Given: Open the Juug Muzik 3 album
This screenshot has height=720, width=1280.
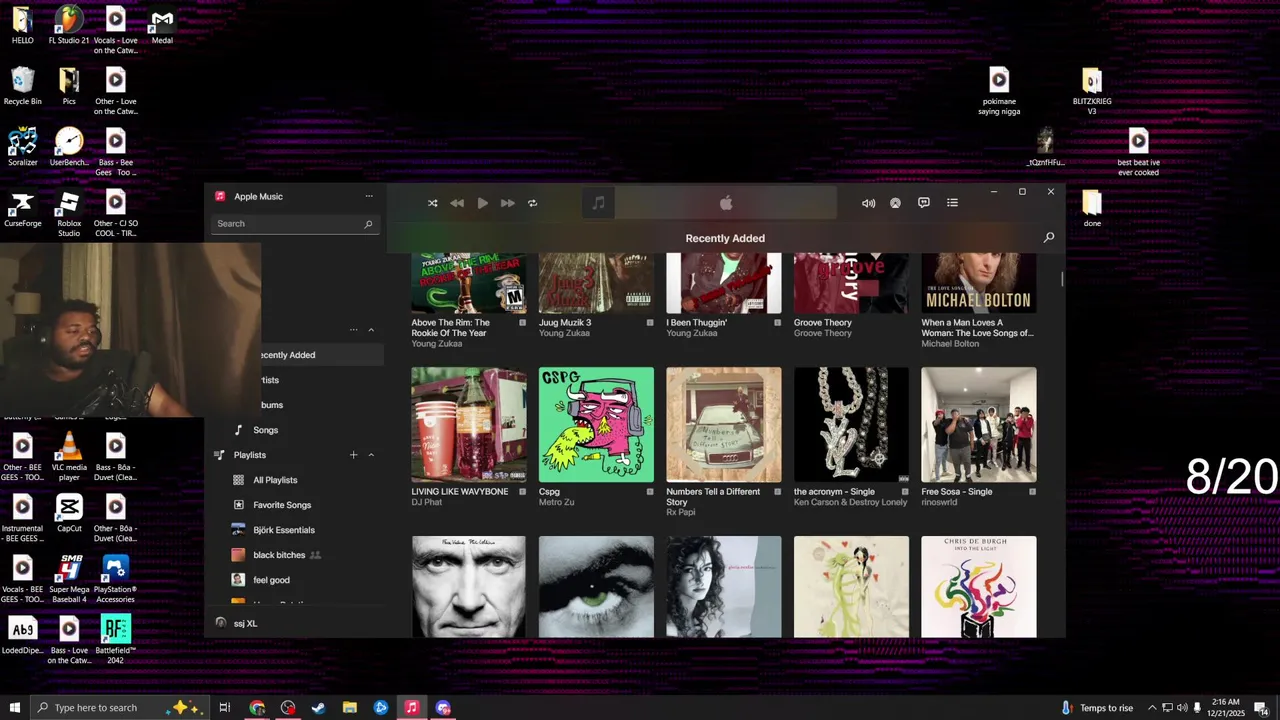Looking at the screenshot, I should click(x=596, y=283).
